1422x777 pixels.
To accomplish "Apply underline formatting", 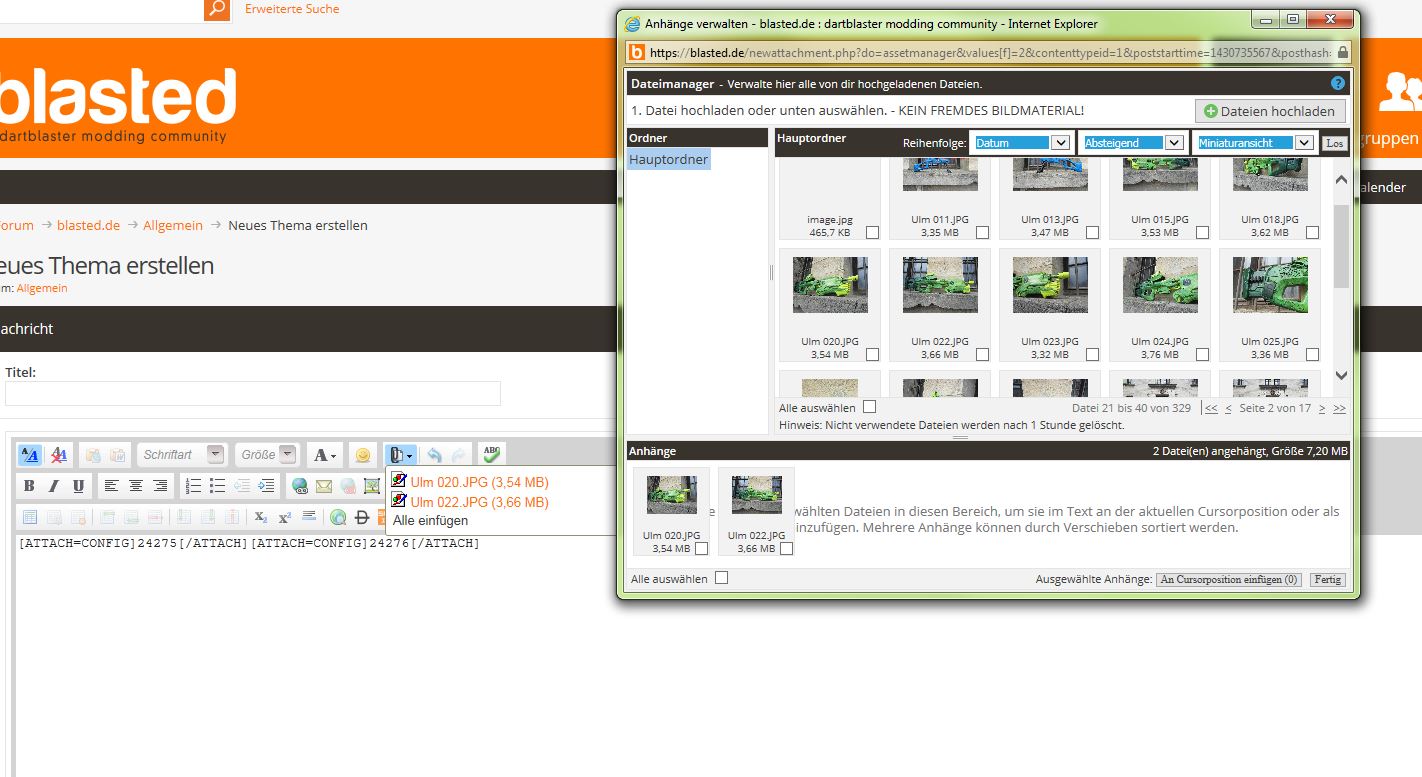I will pyautogui.click(x=78, y=486).
